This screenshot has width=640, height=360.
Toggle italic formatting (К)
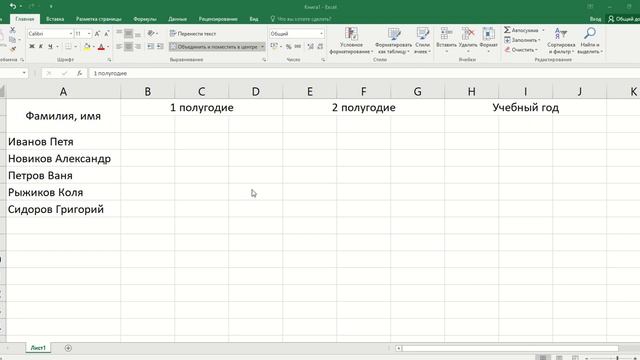coord(41,47)
